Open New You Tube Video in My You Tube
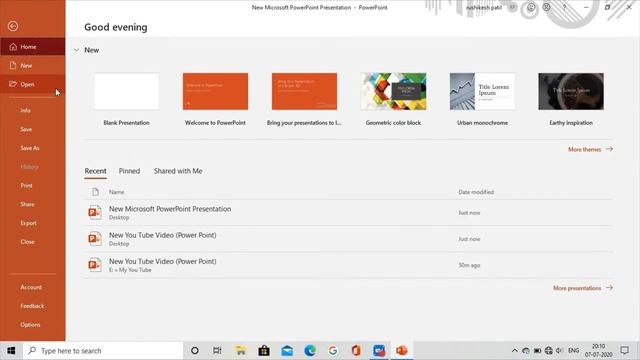 click(348, 265)
